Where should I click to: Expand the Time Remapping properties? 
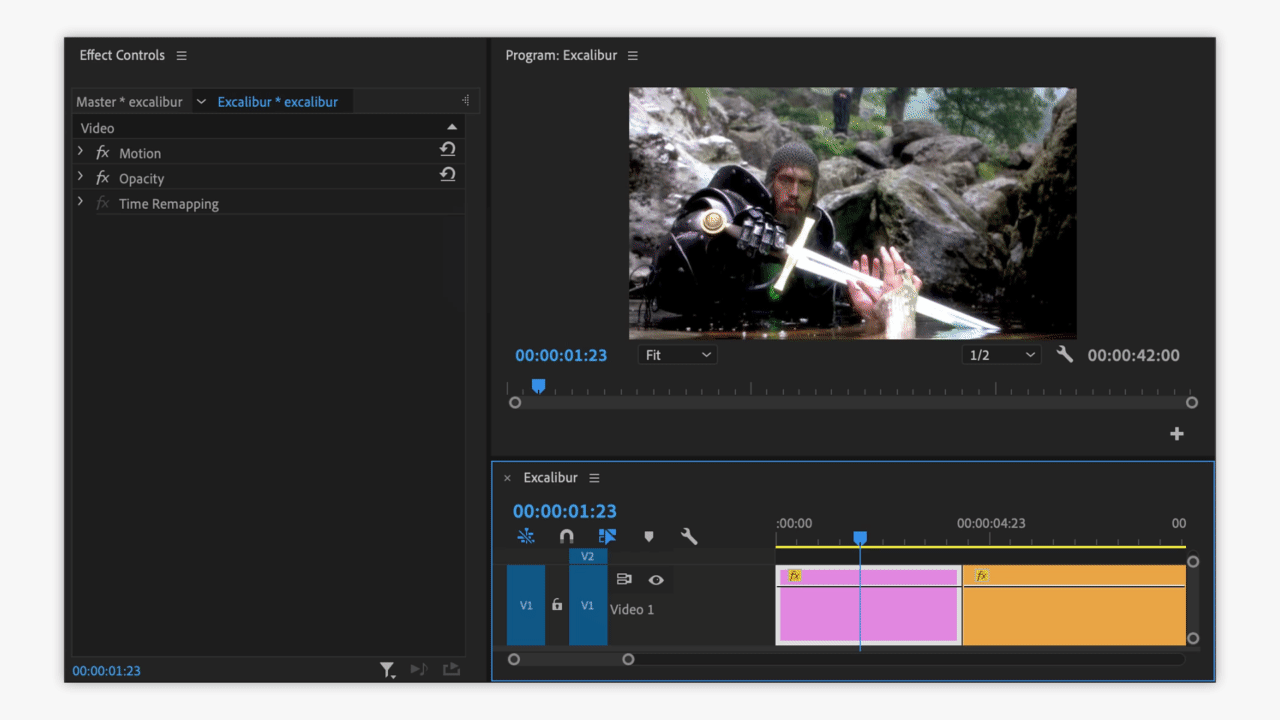click(x=81, y=202)
